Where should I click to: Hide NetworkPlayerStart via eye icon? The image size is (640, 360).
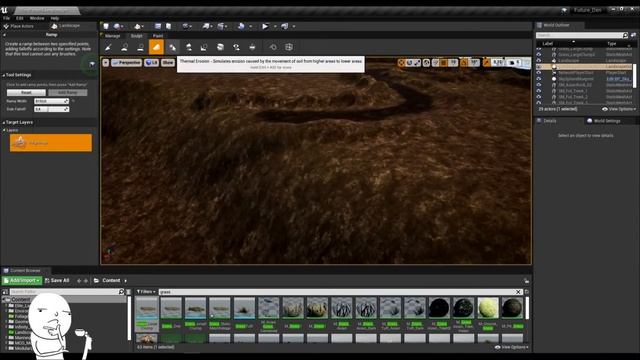(x=539, y=73)
